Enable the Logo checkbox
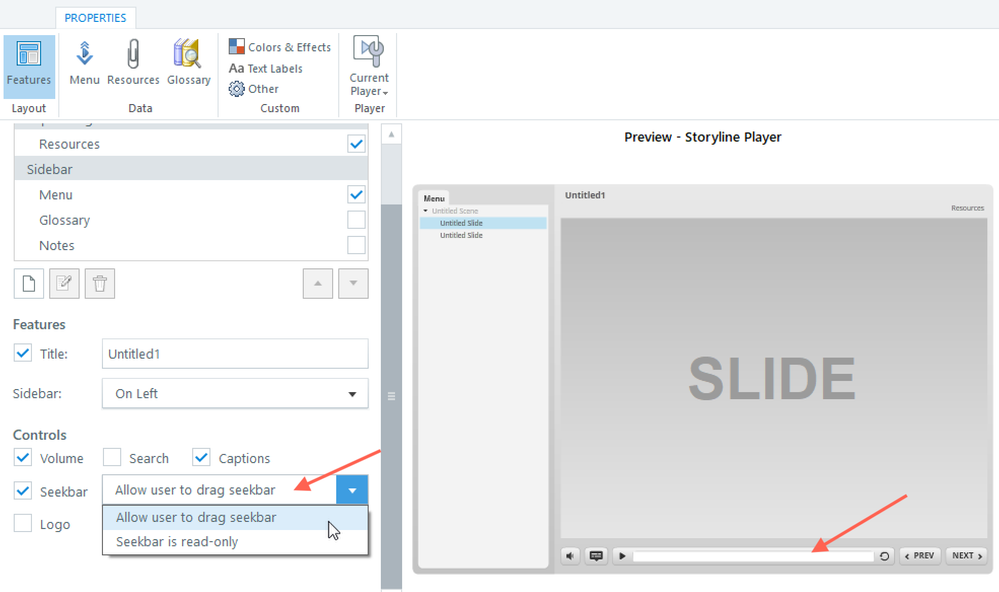 tap(23, 524)
